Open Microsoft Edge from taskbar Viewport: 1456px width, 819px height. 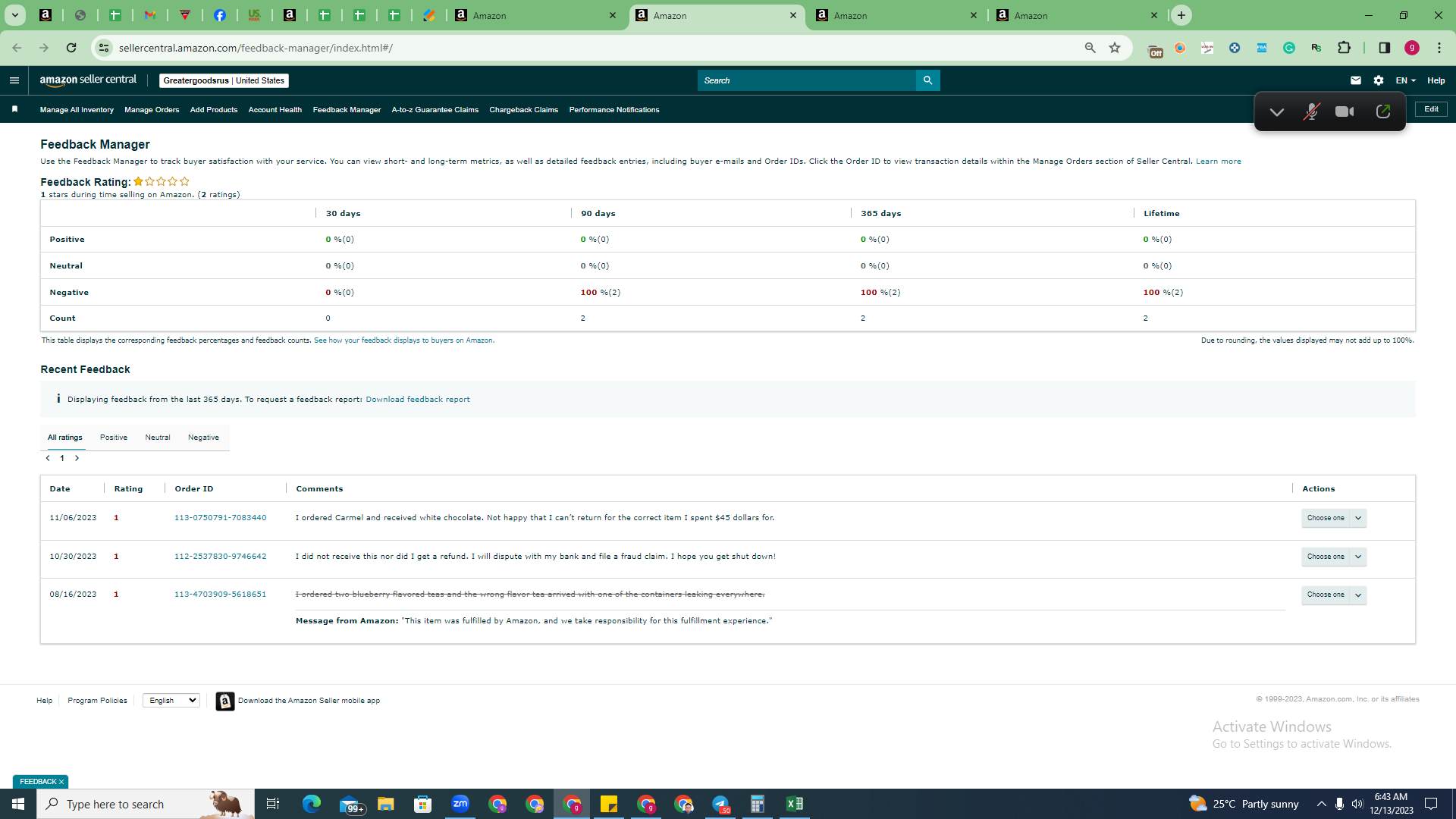click(312, 804)
